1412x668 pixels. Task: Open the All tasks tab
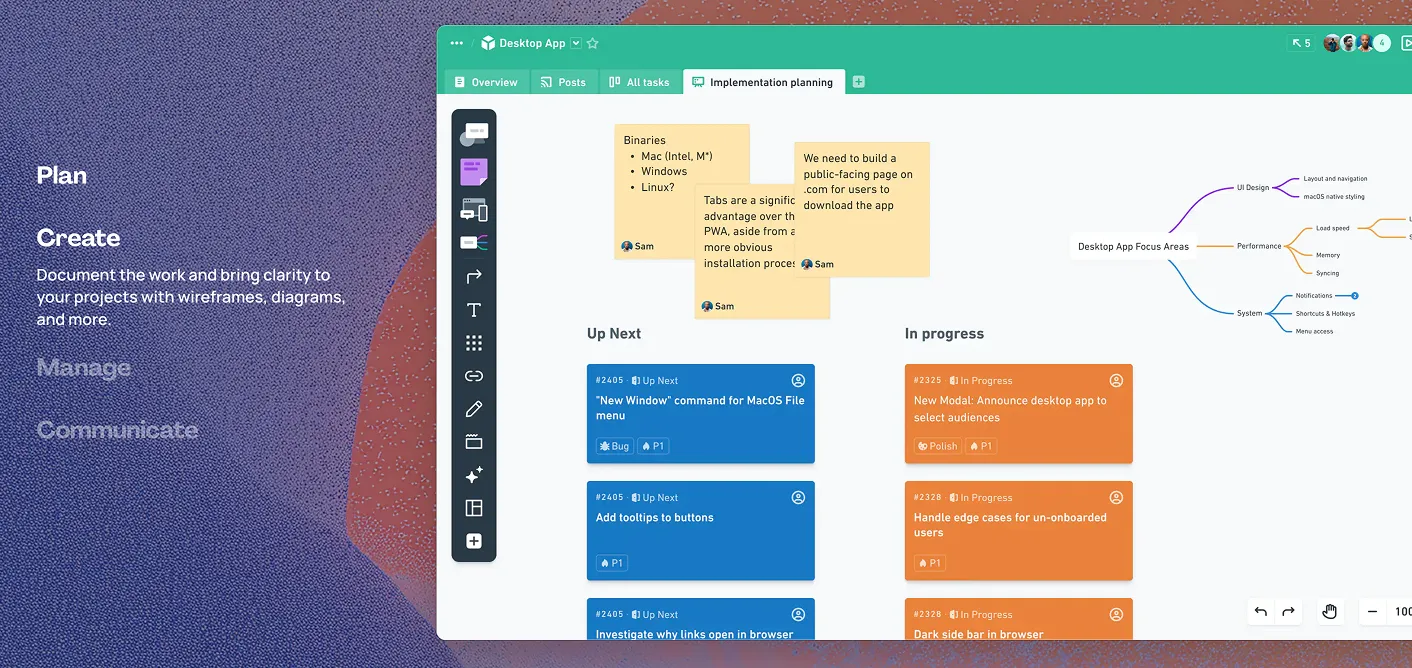tap(639, 82)
